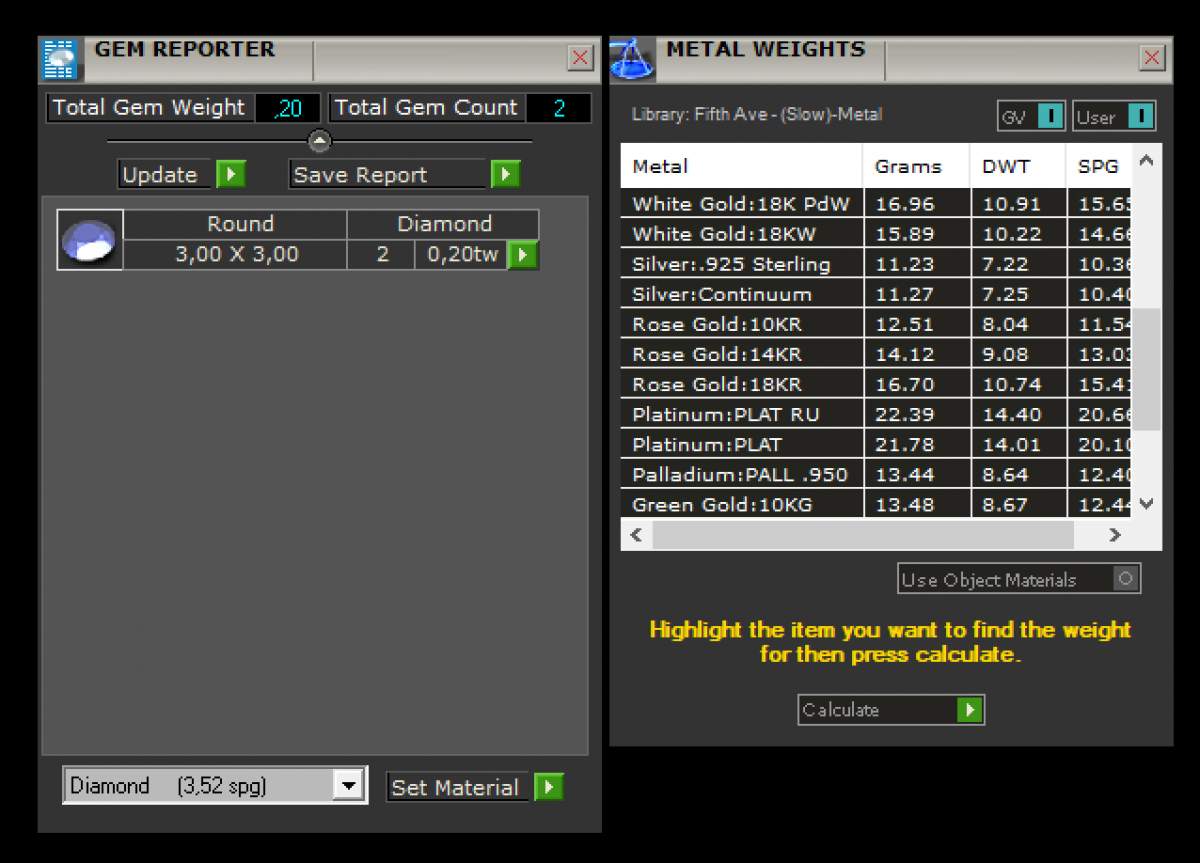
Task: Click the horizontal scrollbar thumb of metal table
Action: (x=863, y=535)
